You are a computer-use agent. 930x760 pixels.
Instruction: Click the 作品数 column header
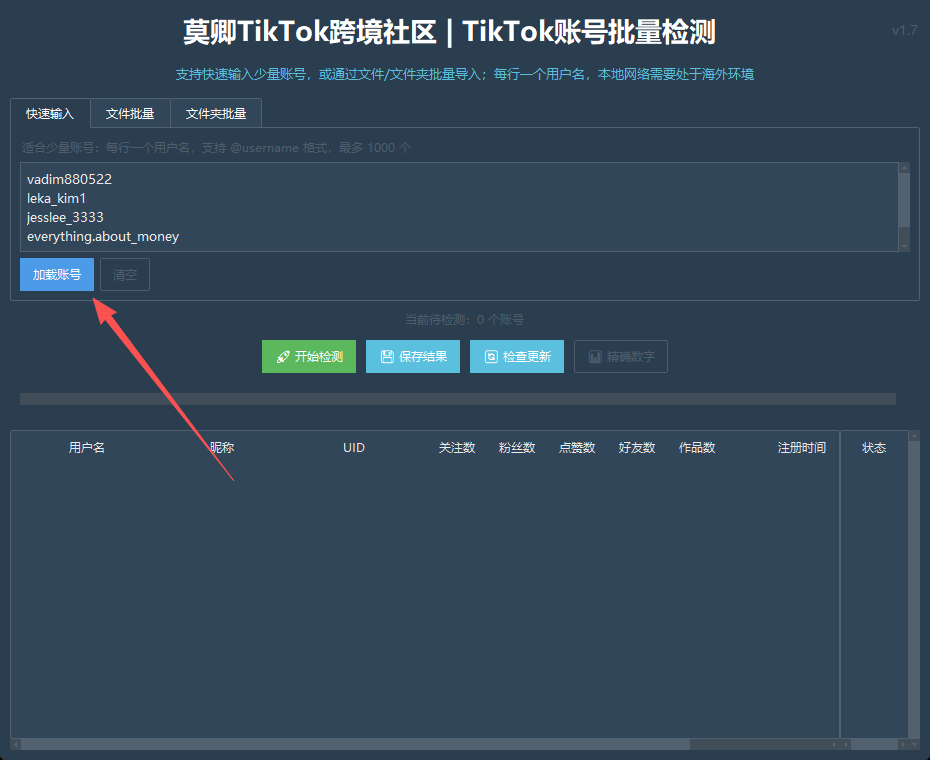[697, 447]
